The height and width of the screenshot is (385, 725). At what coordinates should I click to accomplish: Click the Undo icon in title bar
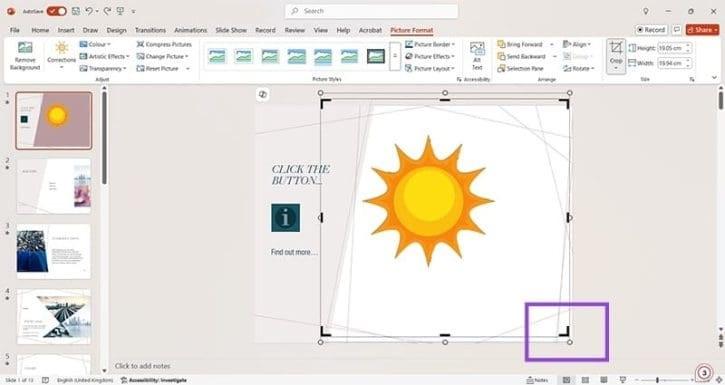[89, 11]
